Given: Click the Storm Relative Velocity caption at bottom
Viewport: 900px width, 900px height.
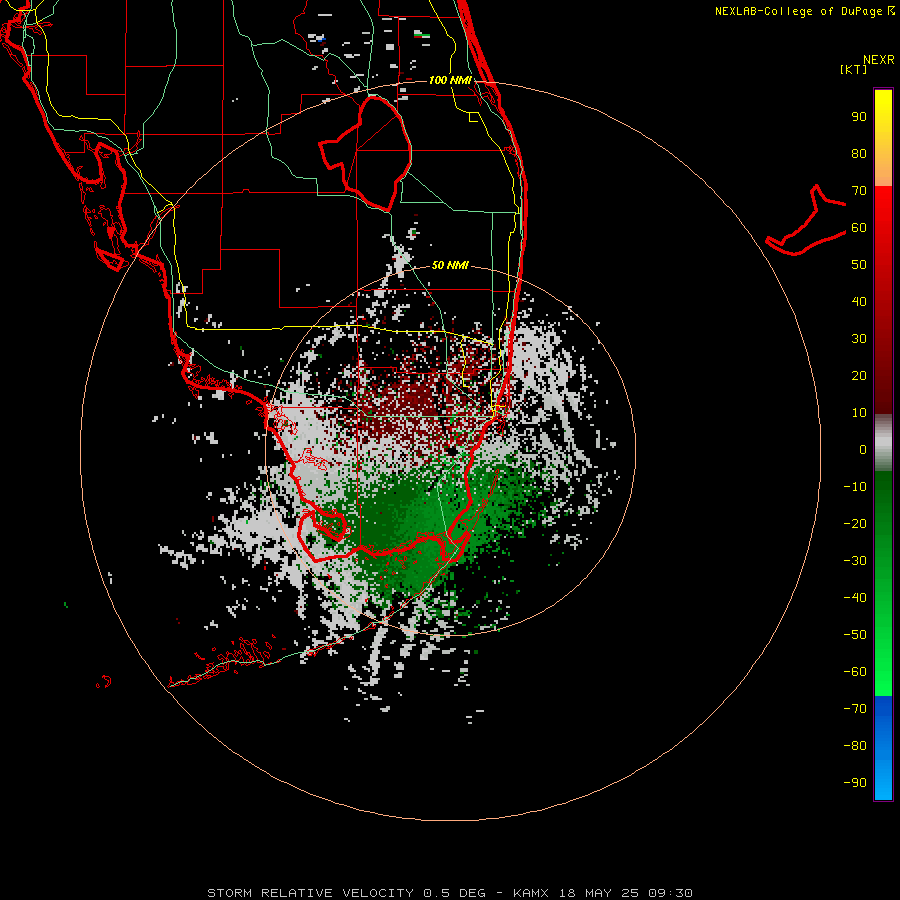Looking at the screenshot, I should tap(450, 893).
